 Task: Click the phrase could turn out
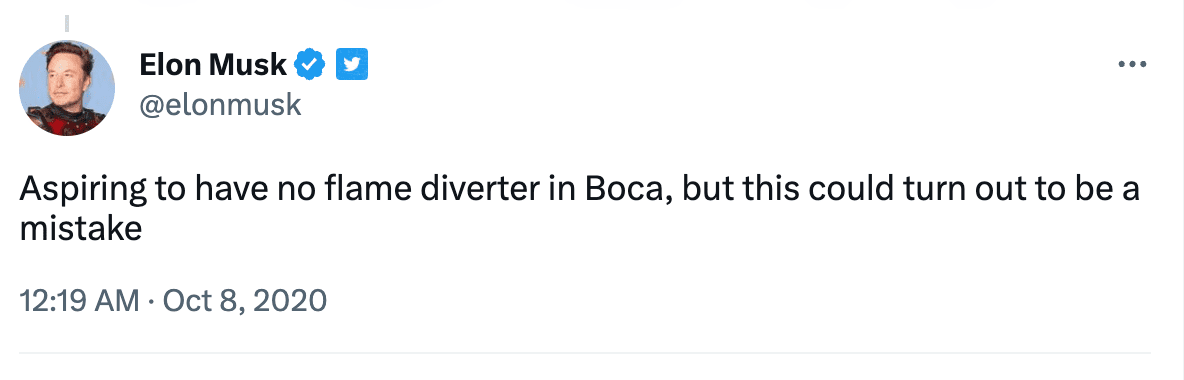pos(896,190)
